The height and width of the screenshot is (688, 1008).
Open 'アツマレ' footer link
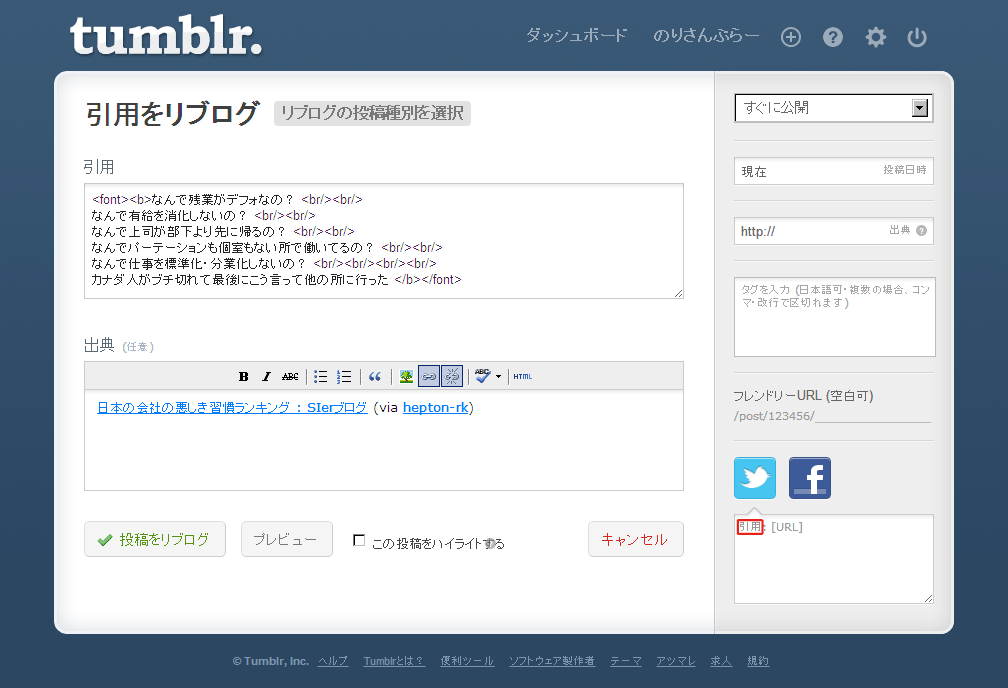pyautogui.click(x=676, y=661)
